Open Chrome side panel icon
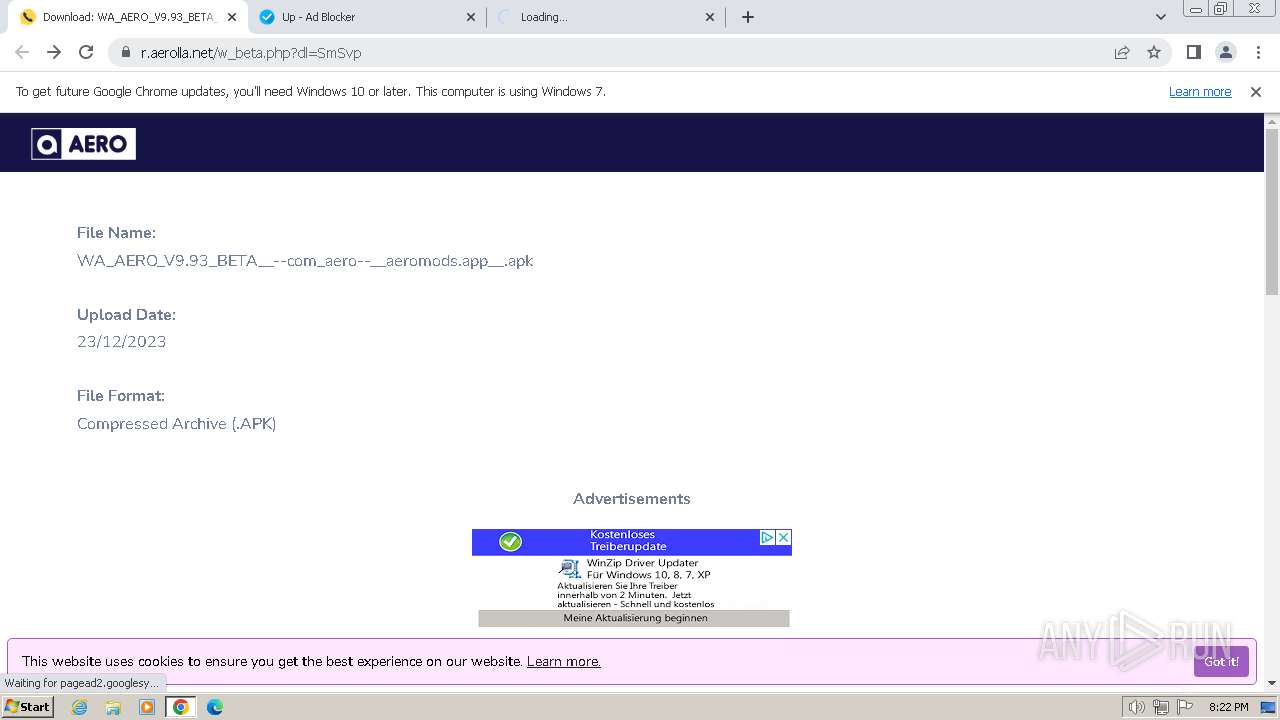 (x=1193, y=52)
